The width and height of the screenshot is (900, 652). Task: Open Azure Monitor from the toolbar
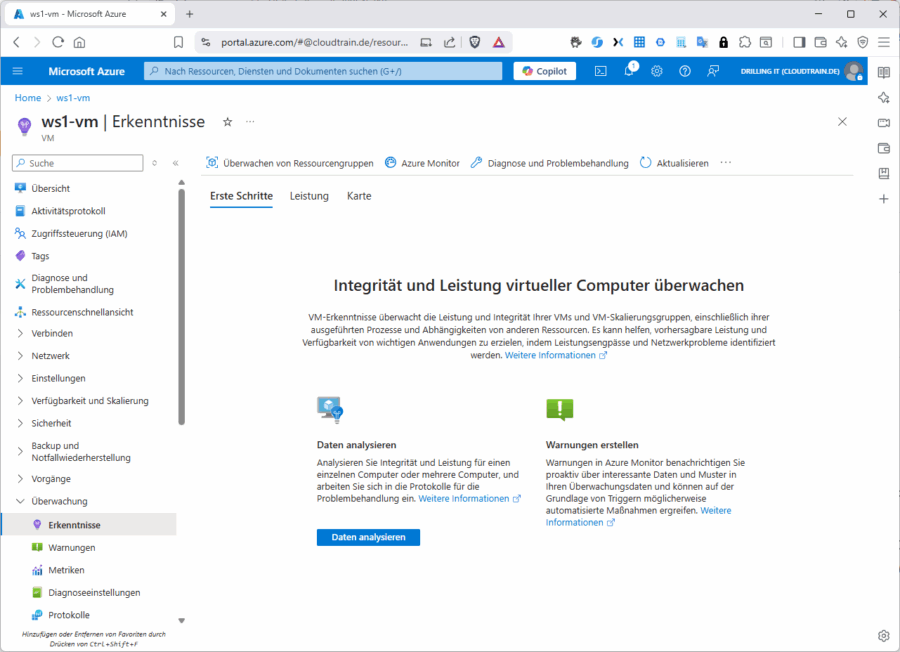422,163
